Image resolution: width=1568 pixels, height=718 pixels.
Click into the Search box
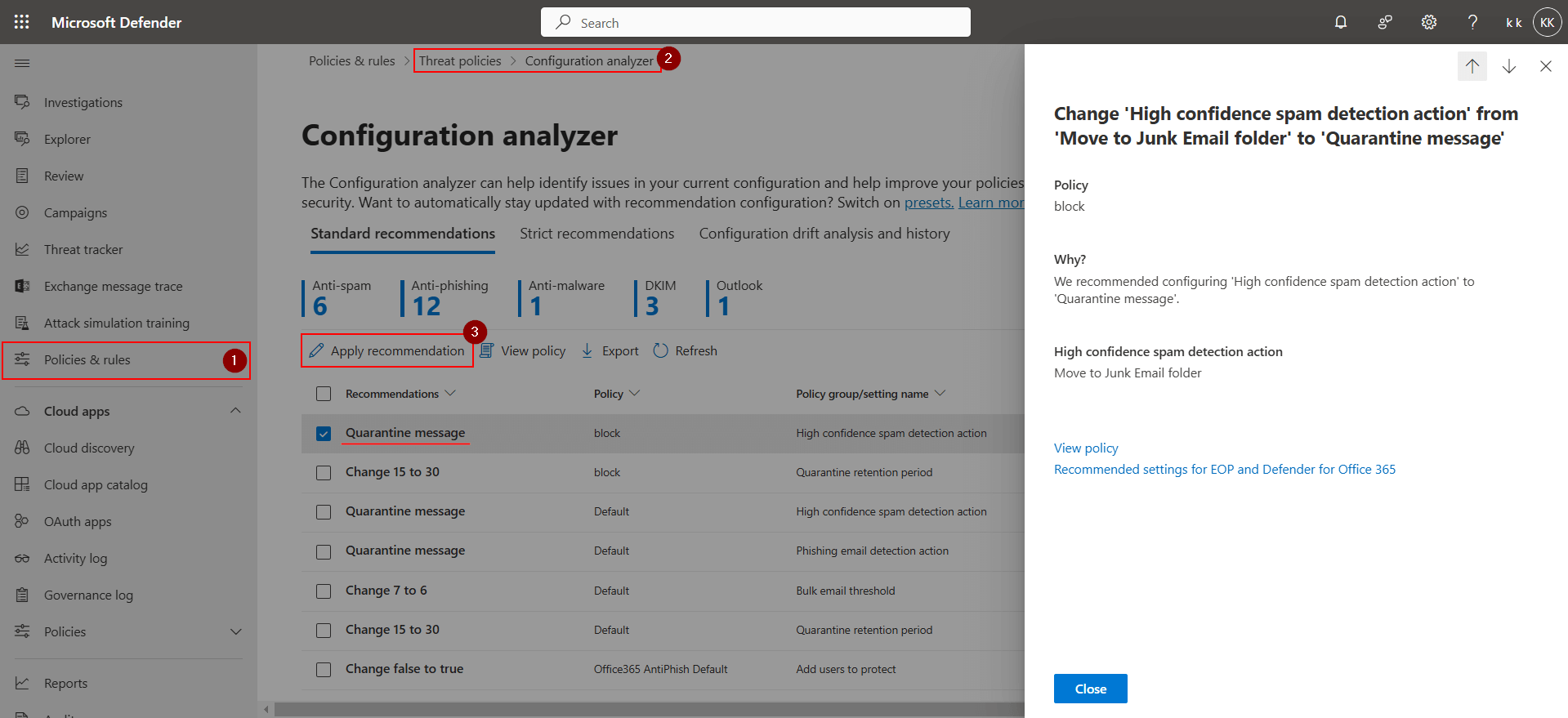pos(755,23)
